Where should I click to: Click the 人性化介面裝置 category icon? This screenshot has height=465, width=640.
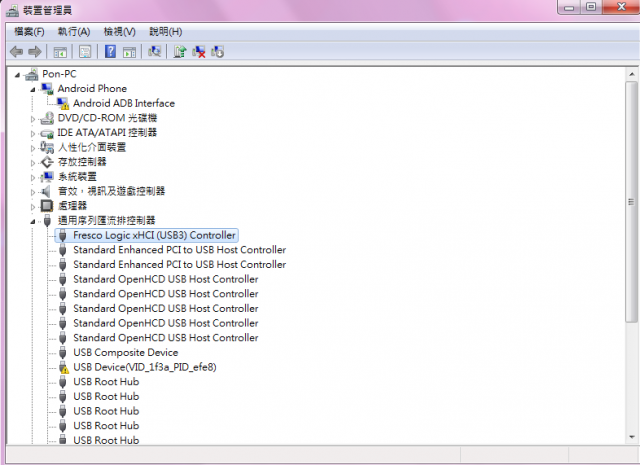tap(47, 147)
